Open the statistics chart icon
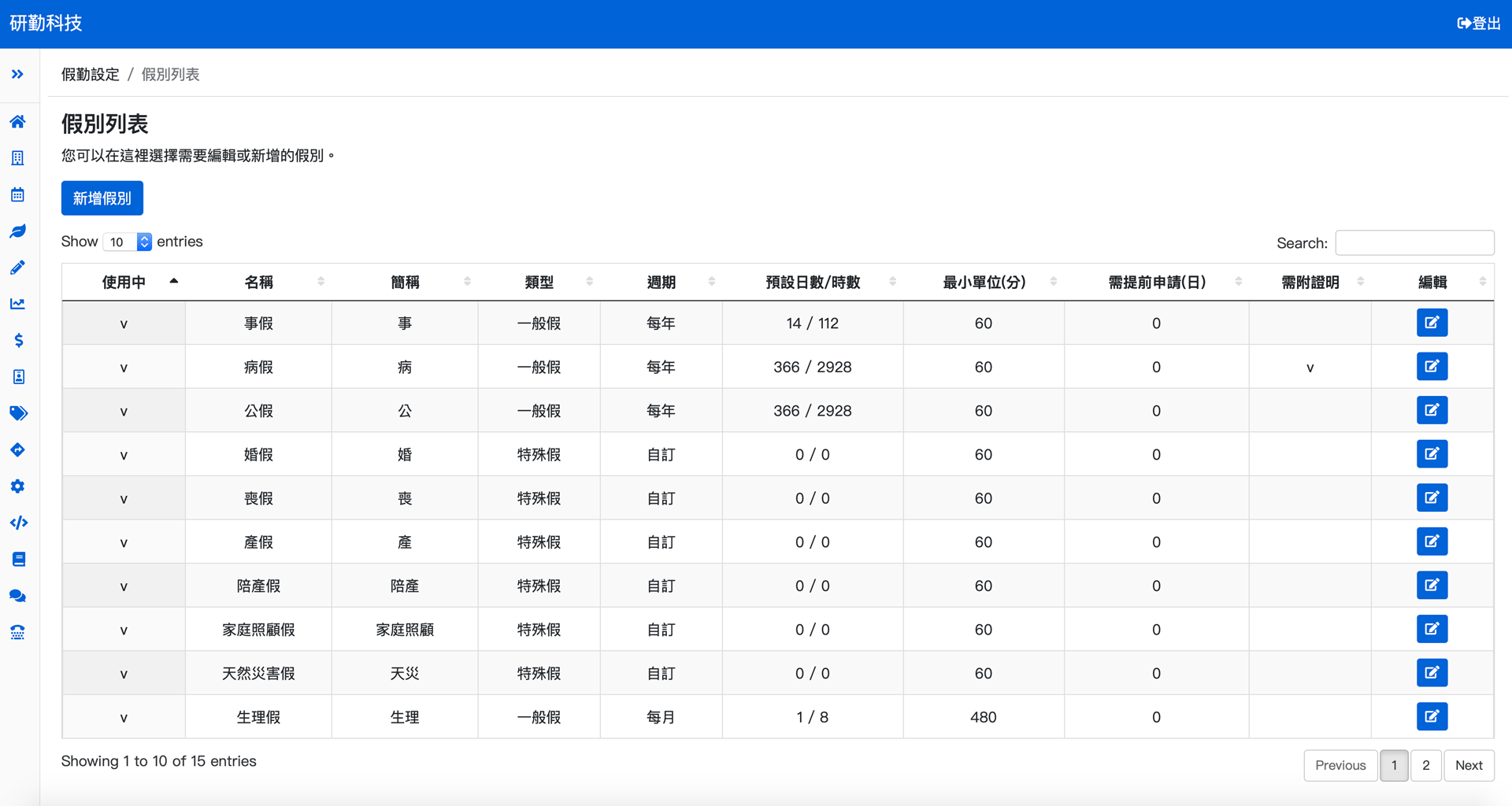The height and width of the screenshot is (806, 1512). point(17,304)
